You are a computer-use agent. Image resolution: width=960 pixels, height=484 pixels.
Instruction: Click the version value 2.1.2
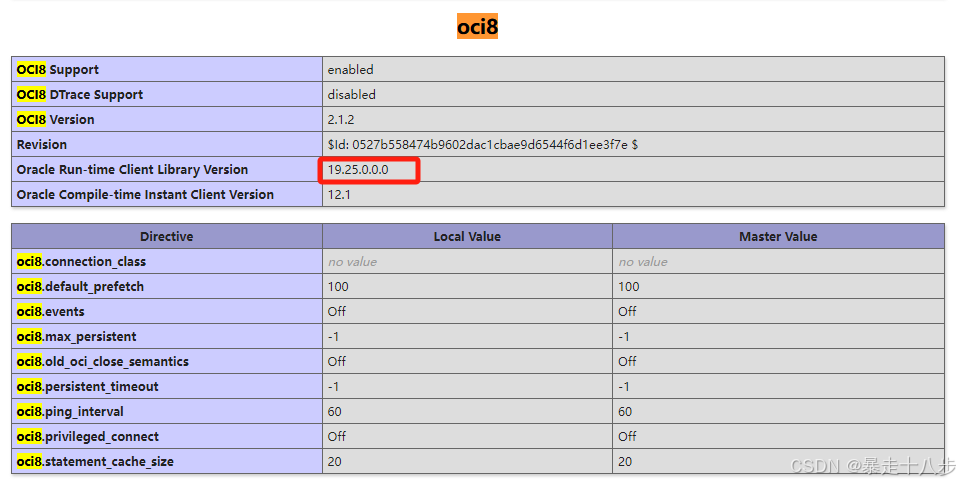point(341,120)
